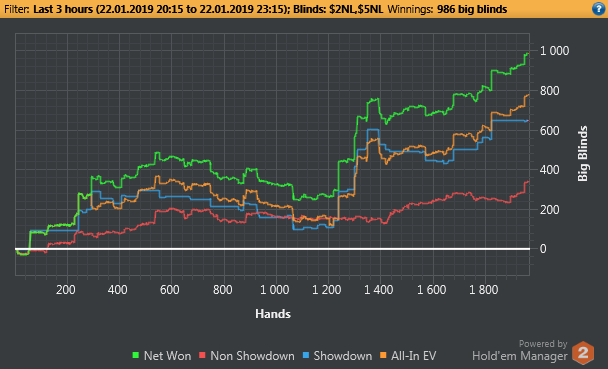608x369 pixels.
Task: Click the green Net Won legend swatch
Action: (x=135, y=355)
